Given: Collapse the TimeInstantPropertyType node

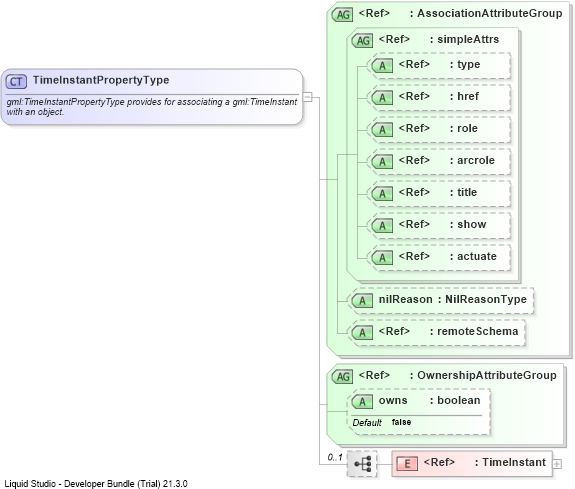Looking at the screenshot, I should pyautogui.click(x=308, y=97).
